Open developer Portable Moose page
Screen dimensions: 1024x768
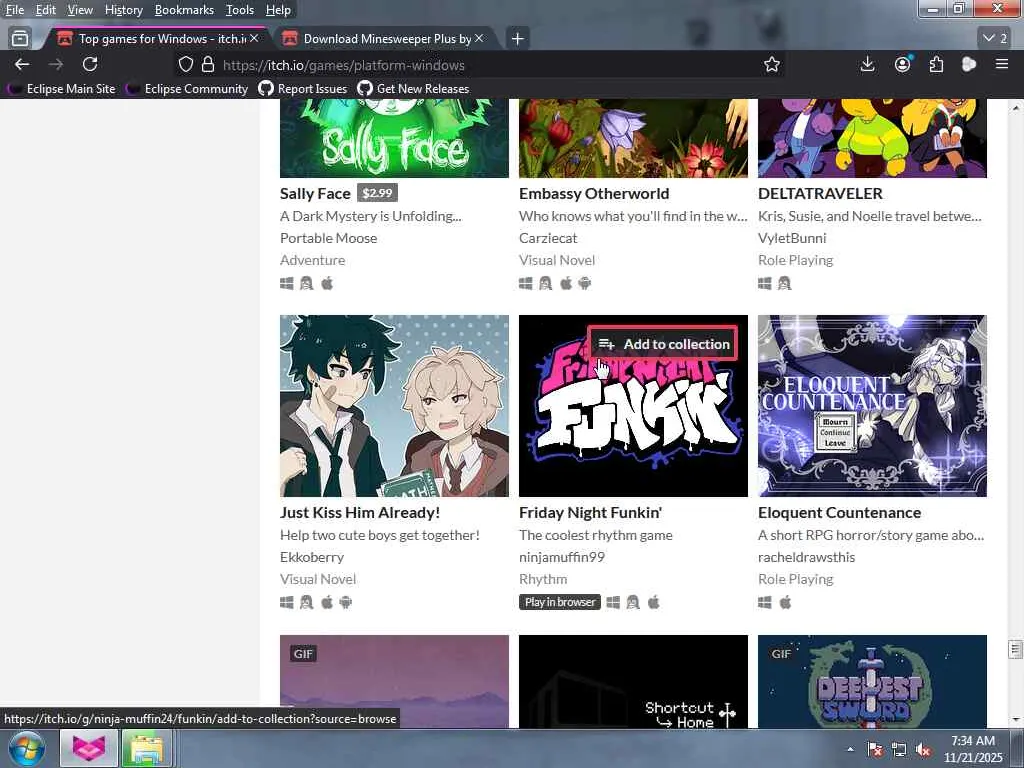pyautogui.click(x=328, y=238)
